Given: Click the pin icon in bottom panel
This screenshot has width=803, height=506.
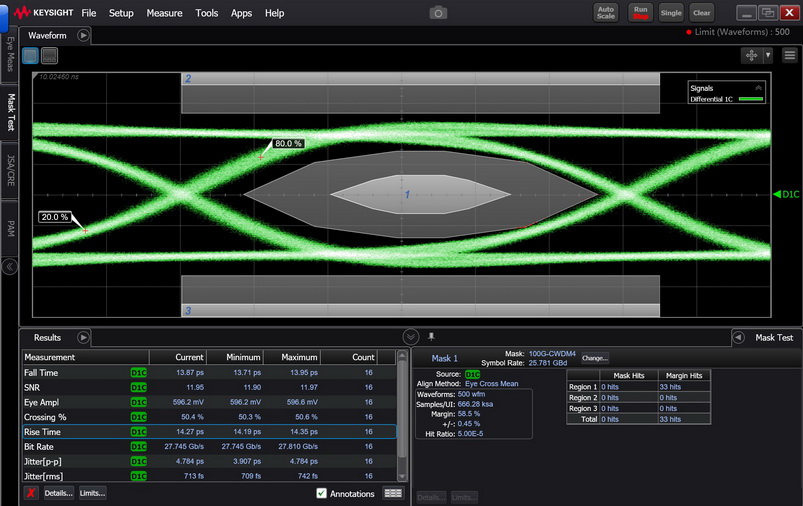Looking at the screenshot, I should (x=431, y=337).
